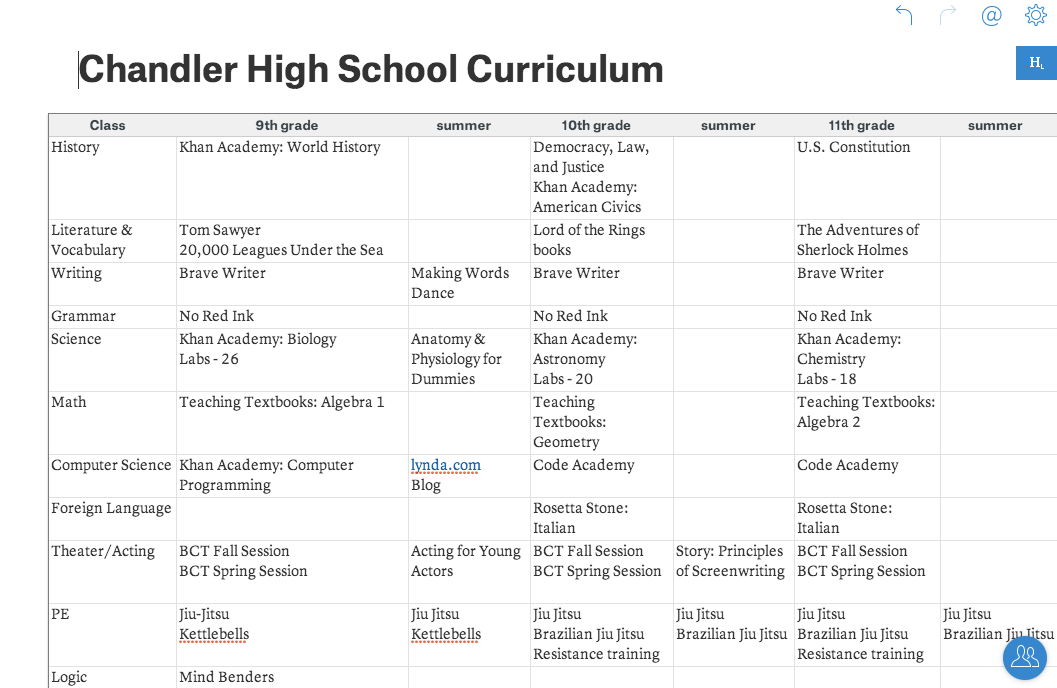Screen dimensions: 1057x688
Task: Click the large heading style button
Action: pyautogui.click(x=1036, y=63)
